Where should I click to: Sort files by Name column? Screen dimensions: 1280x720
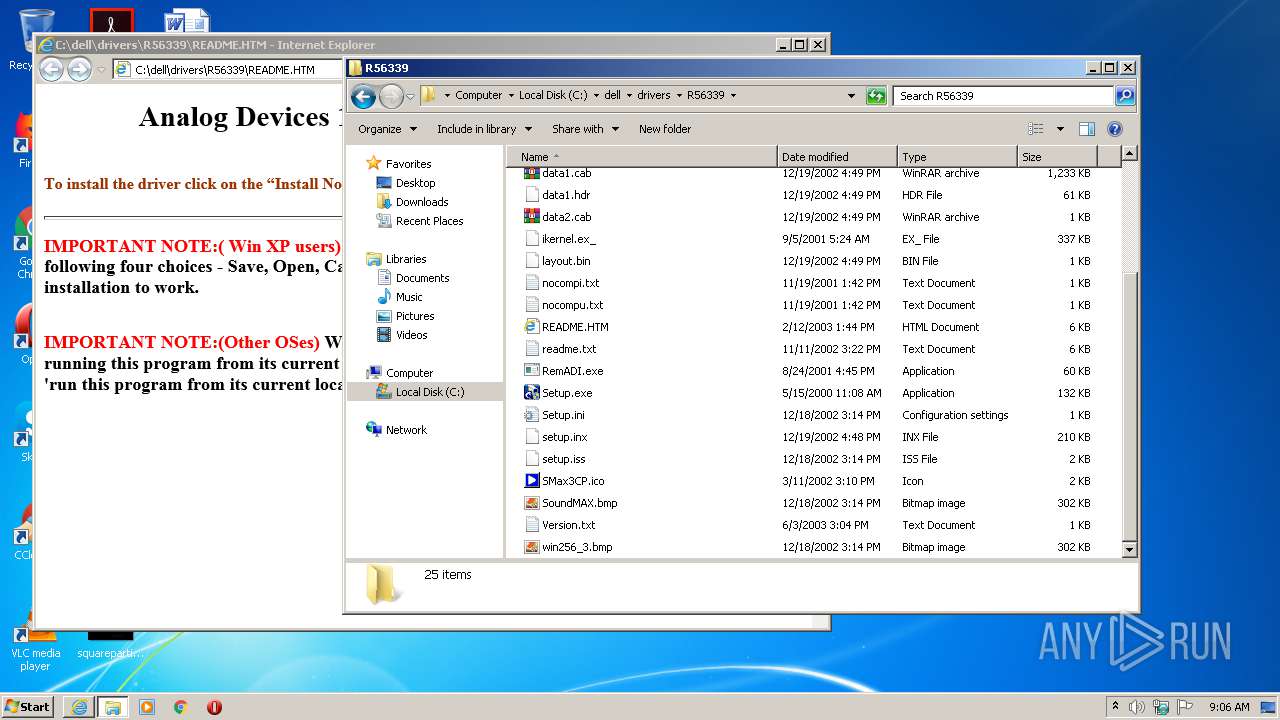click(x=641, y=157)
